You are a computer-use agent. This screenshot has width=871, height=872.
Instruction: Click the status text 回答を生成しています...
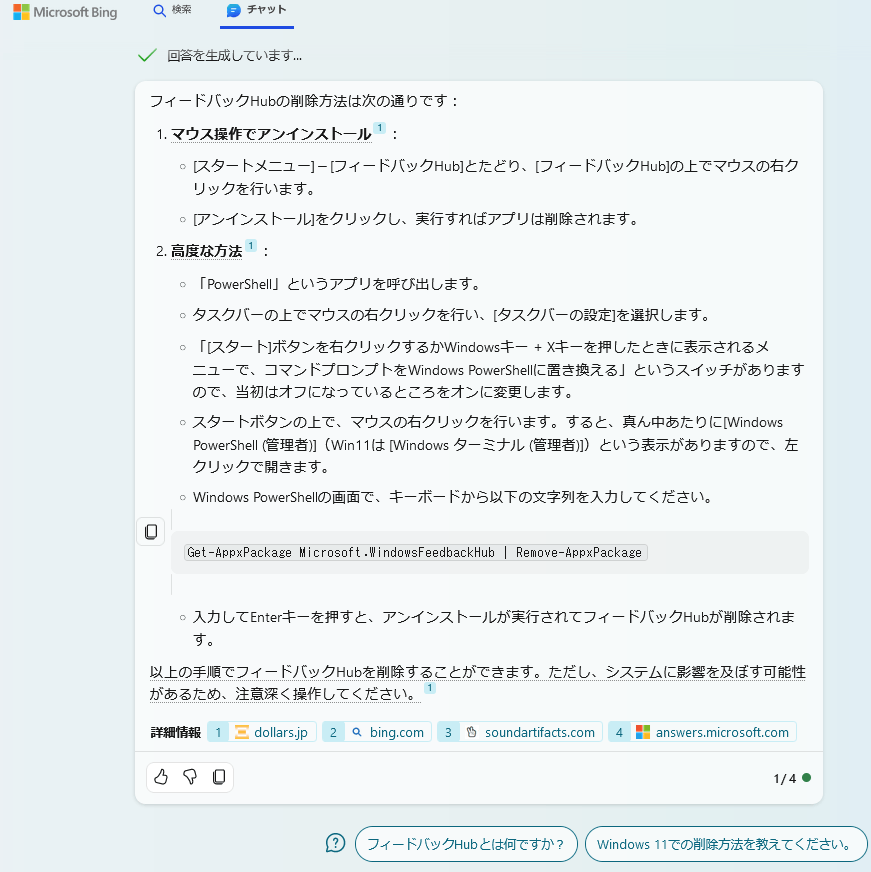[234, 55]
